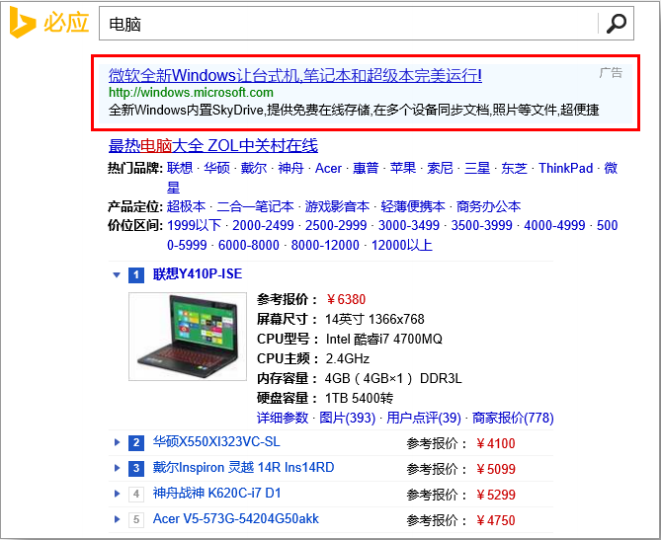Click the ¥6380 reference price
Viewport: 661px width, 540px height.
pyautogui.click(x=346, y=299)
